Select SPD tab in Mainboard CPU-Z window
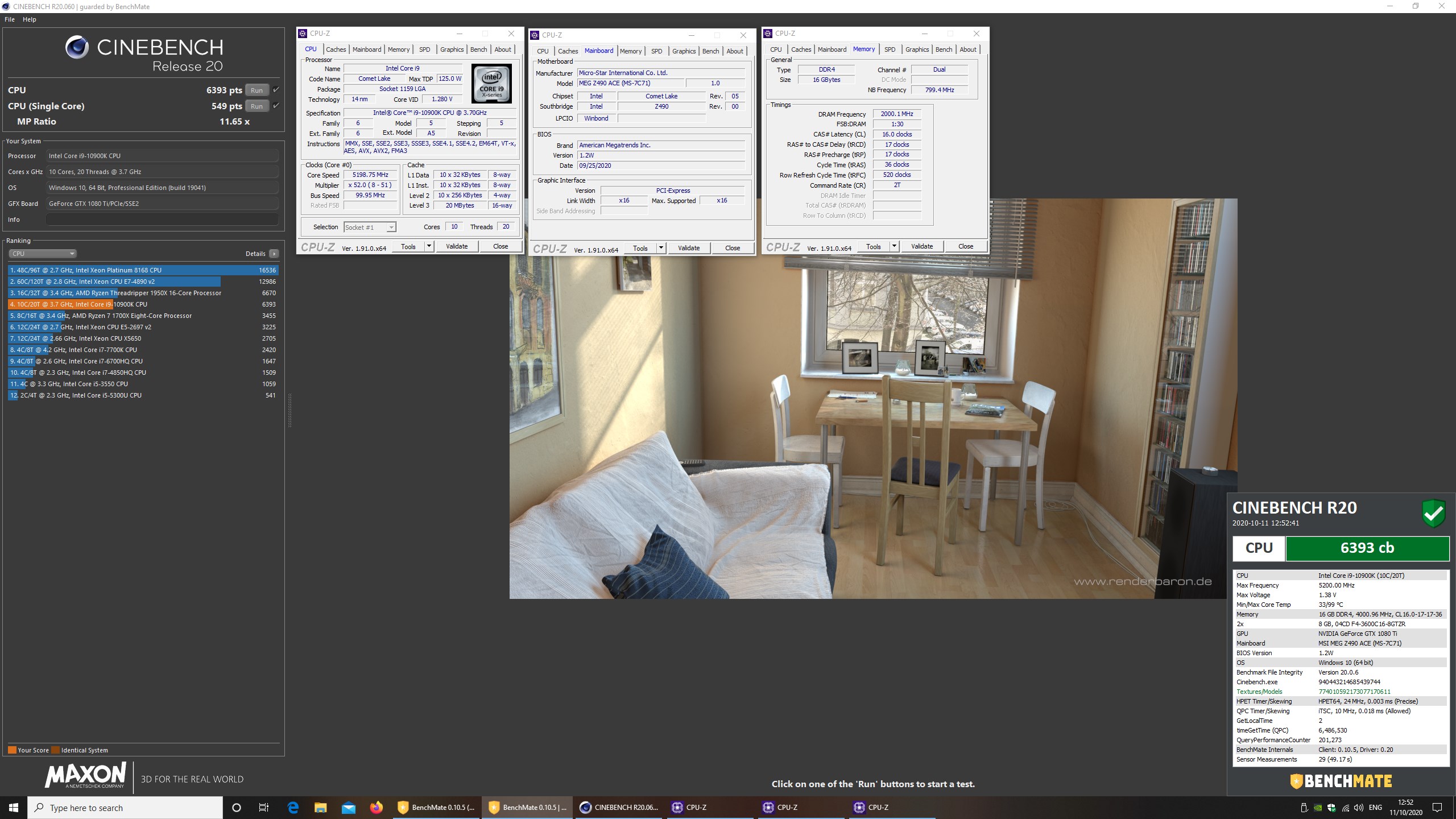Image resolution: width=1456 pixels, height=819 pixels. pos(656,51)
